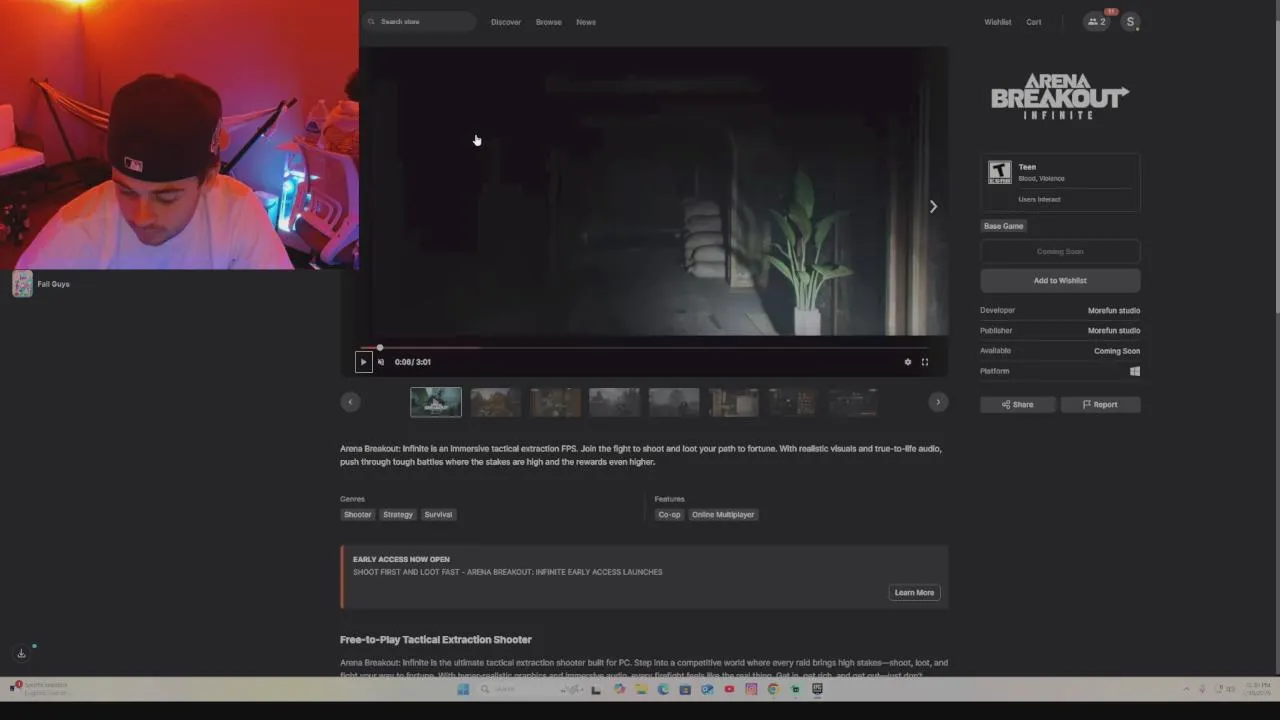This screenshot has height=720, width=1280.
Task: Open YouTube icon in the taskbar
Action: coord(729,689)
